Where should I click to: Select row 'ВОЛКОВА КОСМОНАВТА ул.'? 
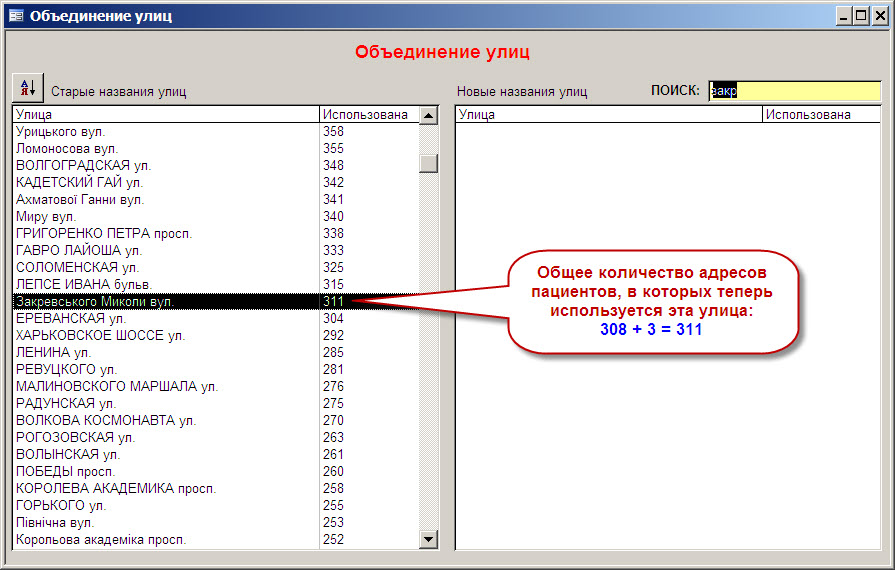point(216,421)
